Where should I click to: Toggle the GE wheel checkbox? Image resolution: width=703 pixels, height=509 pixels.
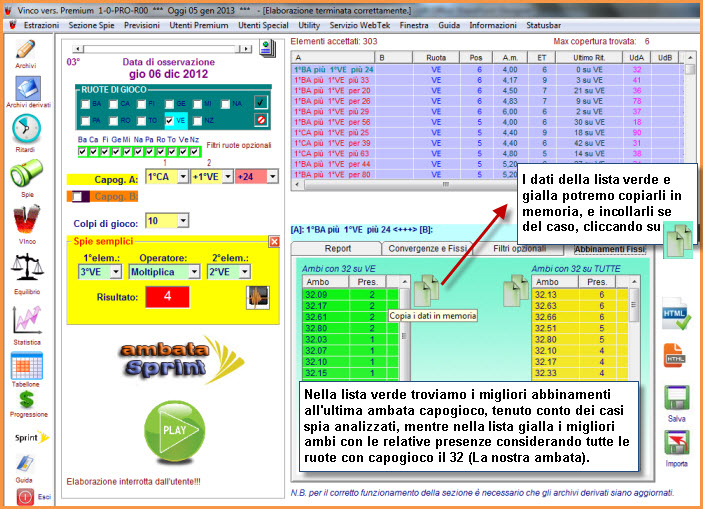coord(169,104)
